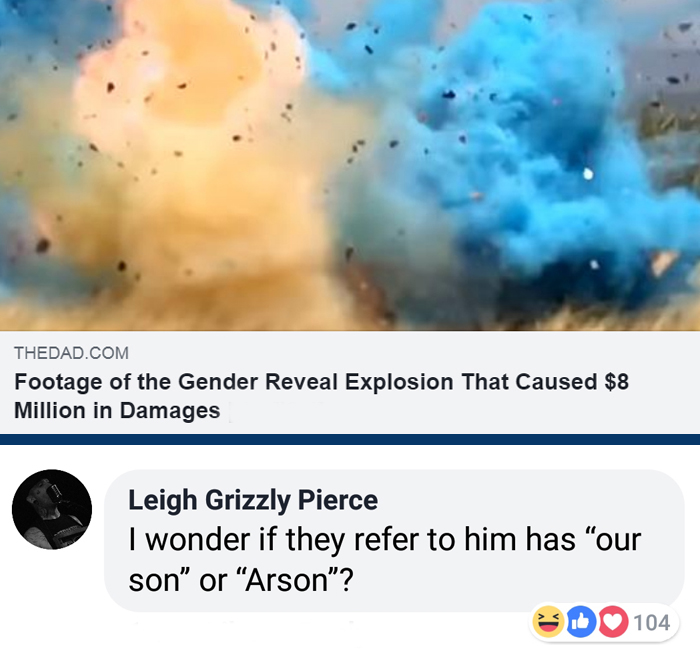Click 'Million in Damages' in the headline
Image resolution: width=700 pixels, height=658 pixels.
(117, 410)
